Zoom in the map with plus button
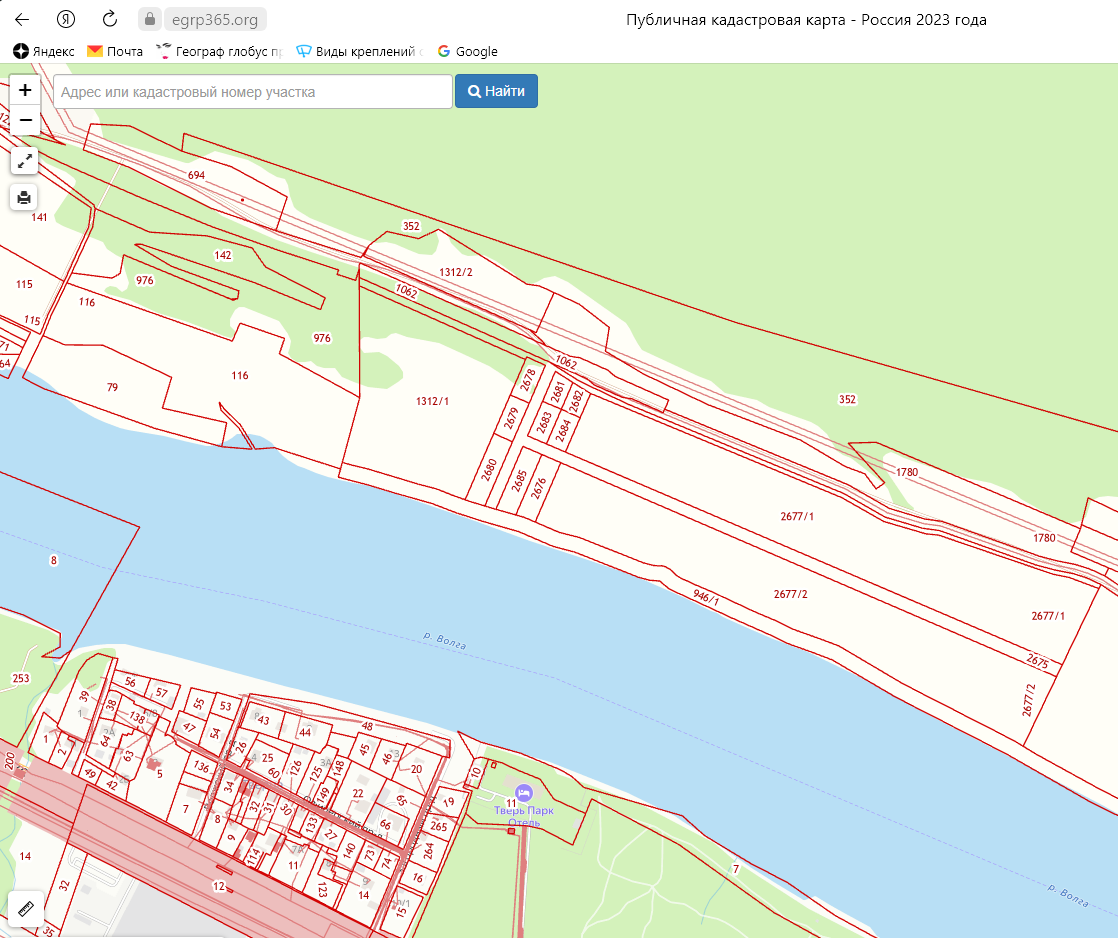Viewport: 1118px width, 938px height. pos(25,90)
